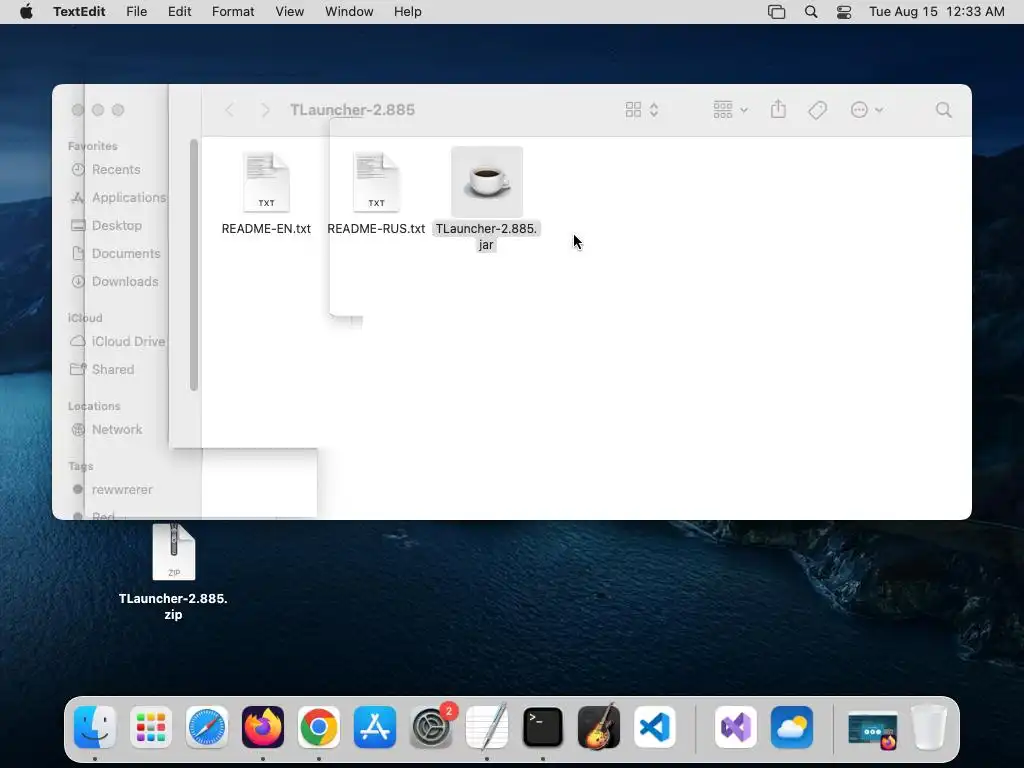Click the Tags icon in Finder toolbar
Viewport: 1024px width, 768px height.
coord(818,110)
